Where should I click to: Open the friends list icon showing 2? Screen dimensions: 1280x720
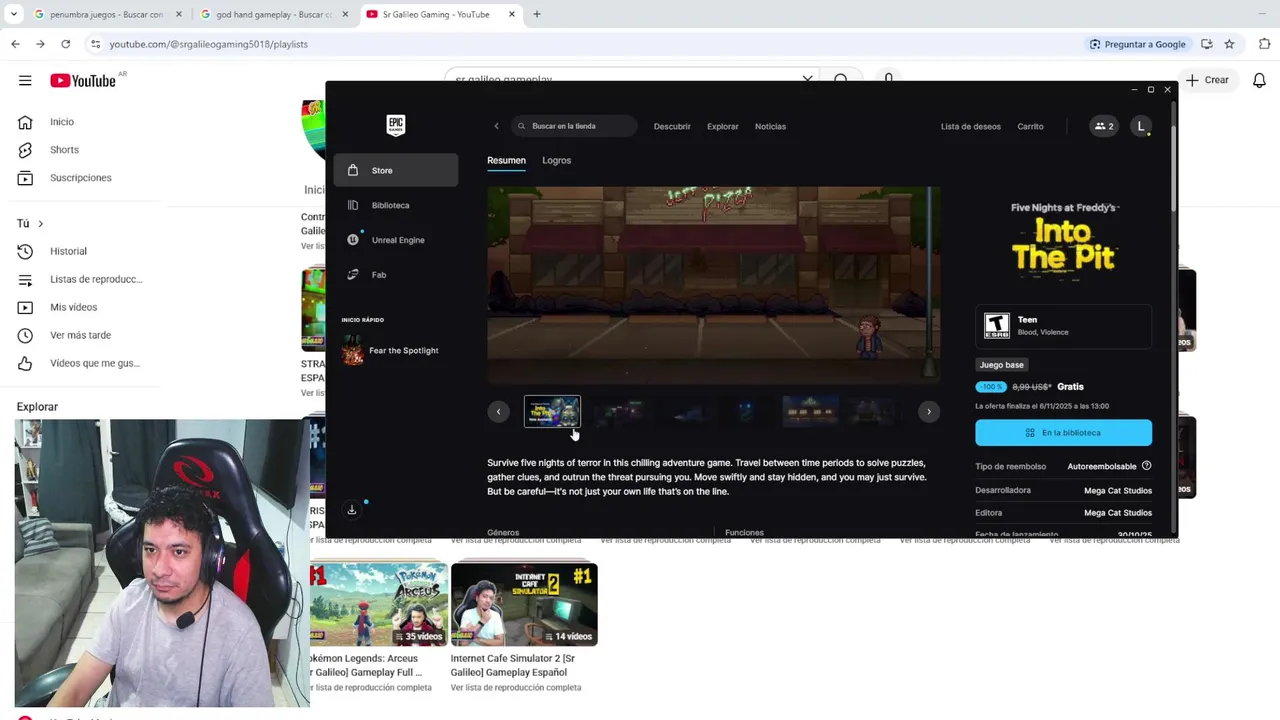1104,126
